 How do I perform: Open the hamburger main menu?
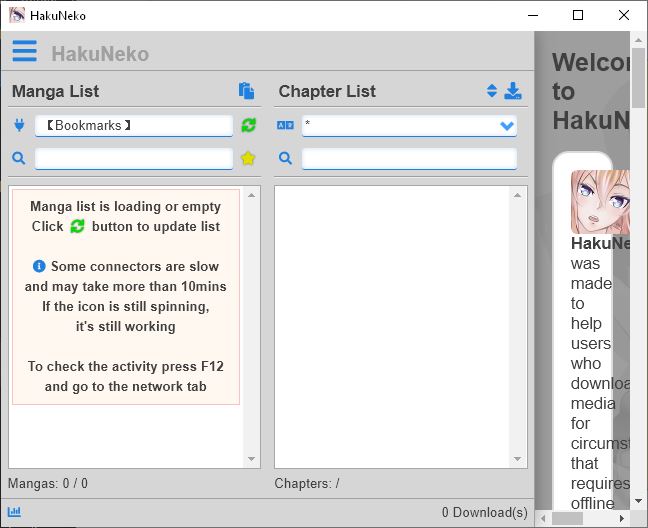[x=24, y=51]
